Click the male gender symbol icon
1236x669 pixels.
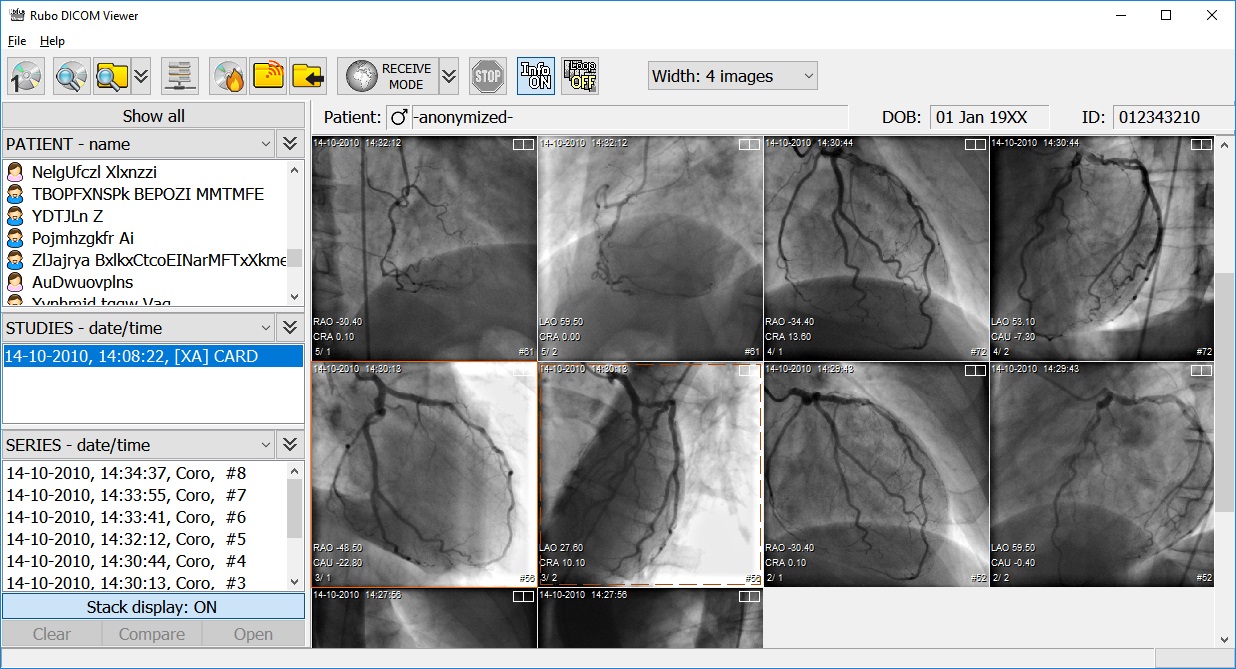point(399,118)
